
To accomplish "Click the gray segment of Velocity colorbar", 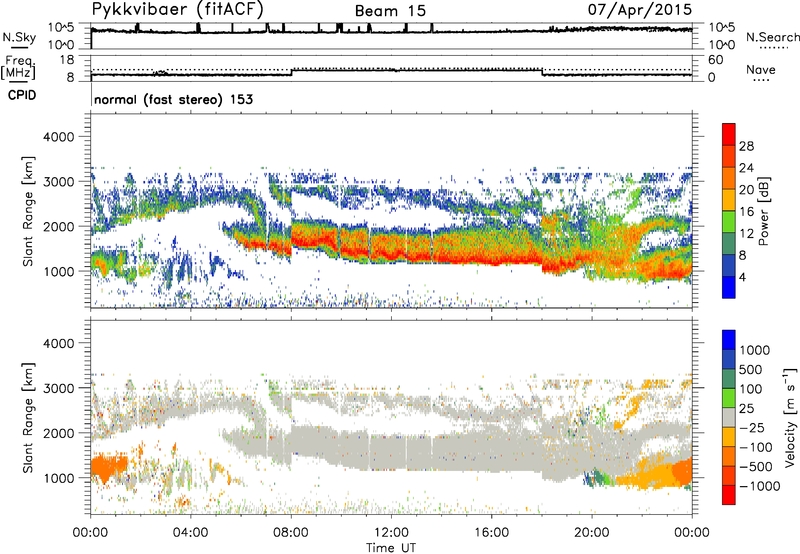I will click(729, 417).
